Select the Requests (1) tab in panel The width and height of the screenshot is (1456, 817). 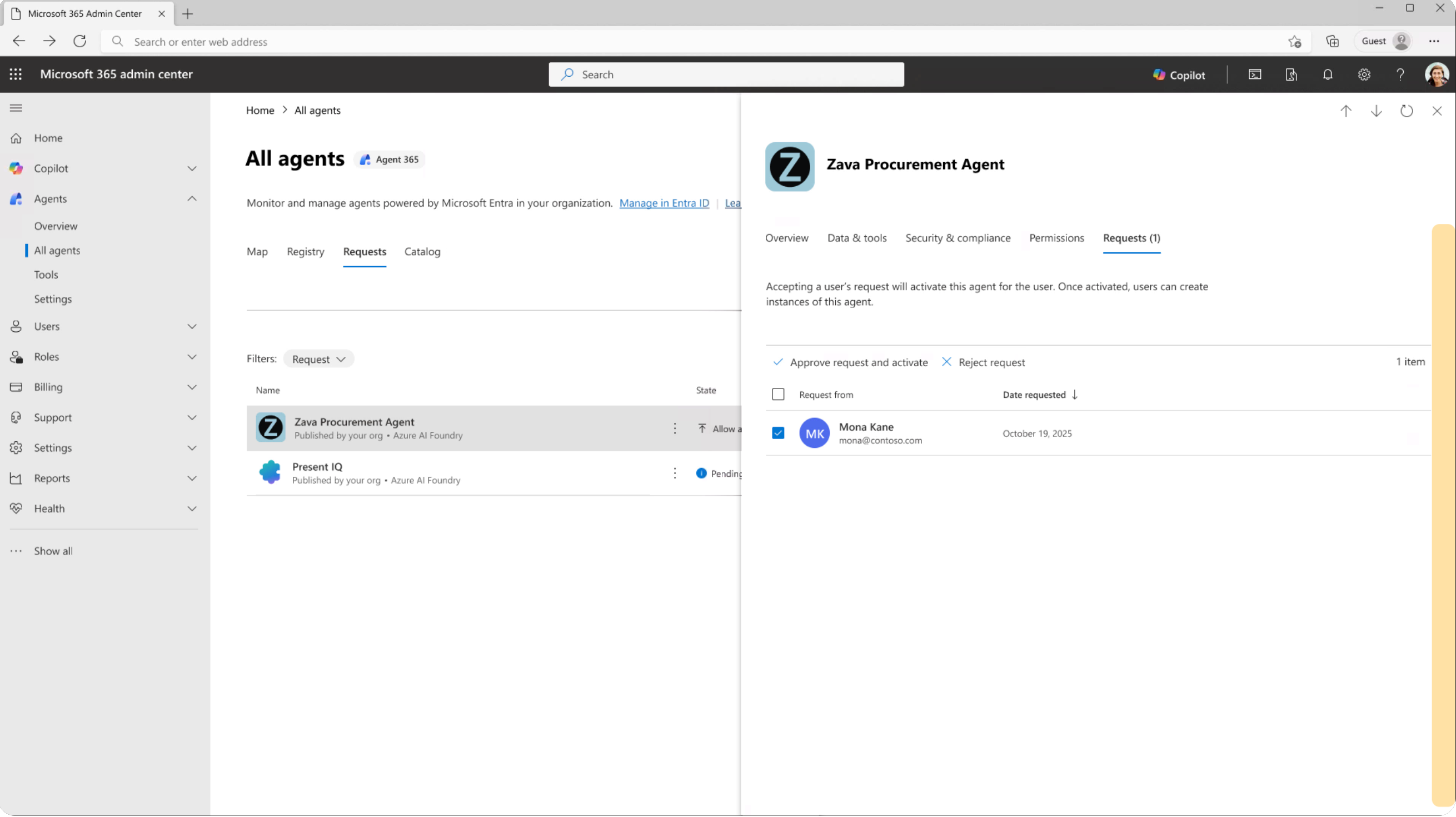point(1131,238)
